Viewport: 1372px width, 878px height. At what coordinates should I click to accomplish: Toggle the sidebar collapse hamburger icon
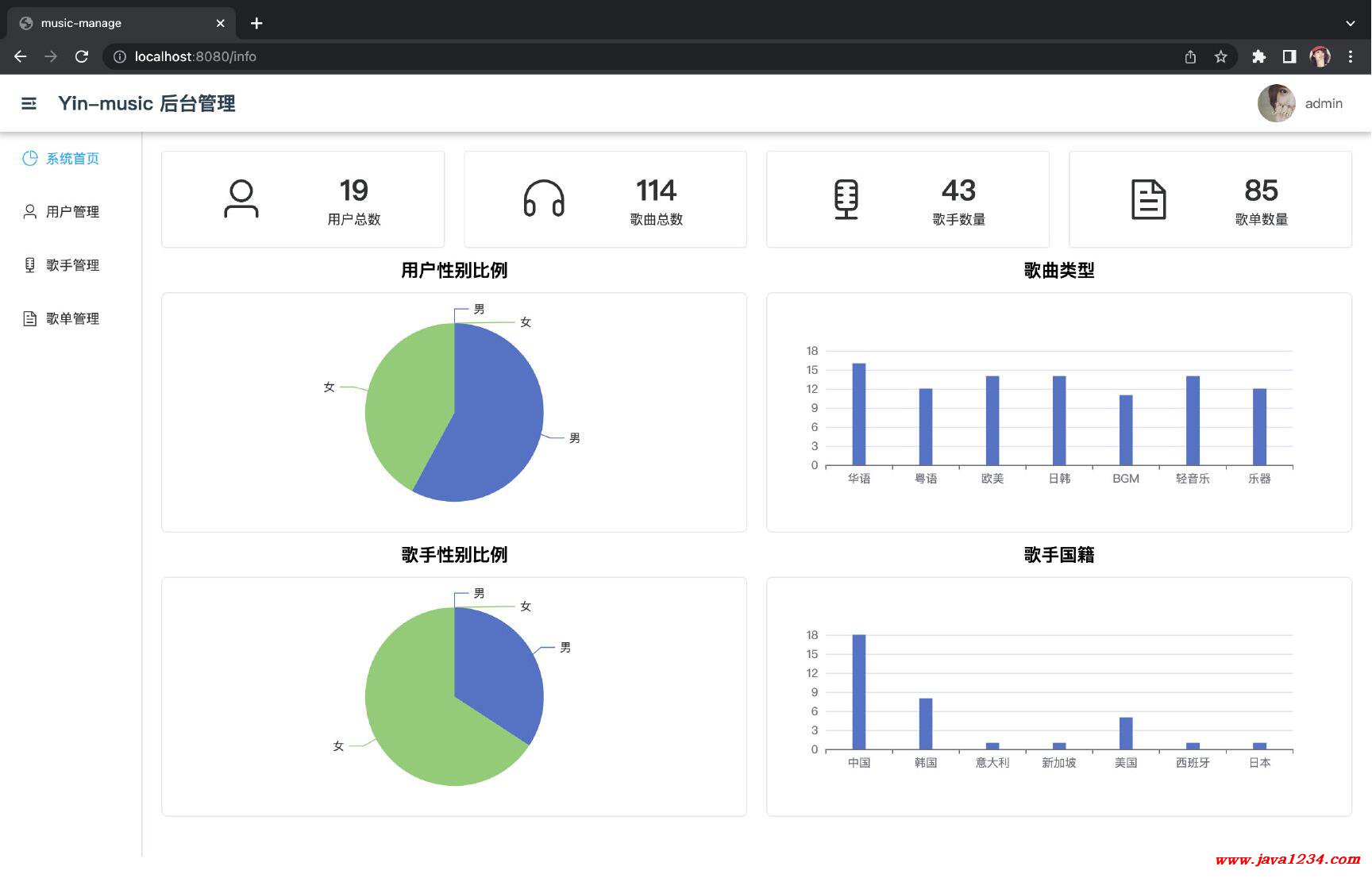click(x=29, y=103)
